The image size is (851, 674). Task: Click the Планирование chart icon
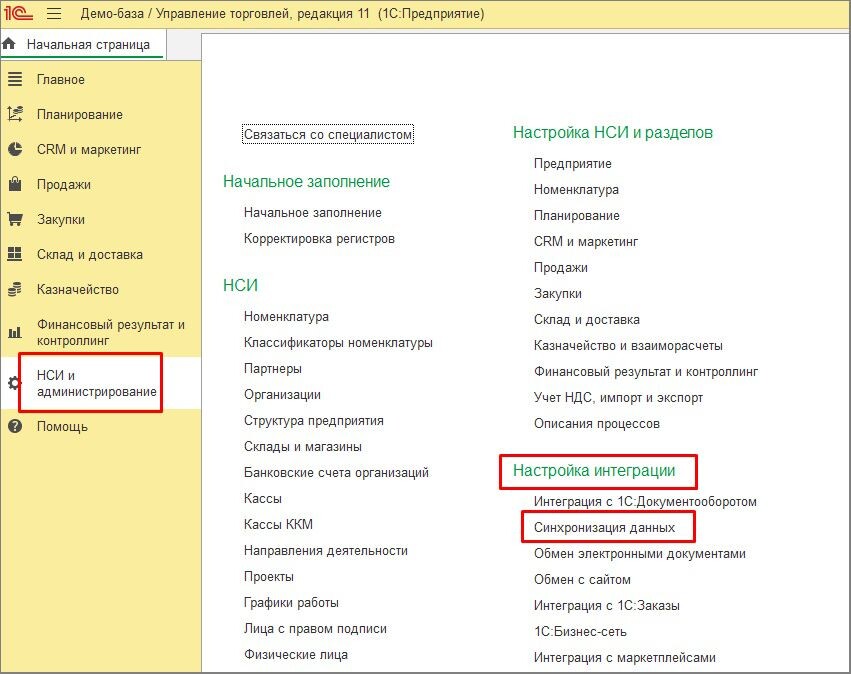pos(15,114)
